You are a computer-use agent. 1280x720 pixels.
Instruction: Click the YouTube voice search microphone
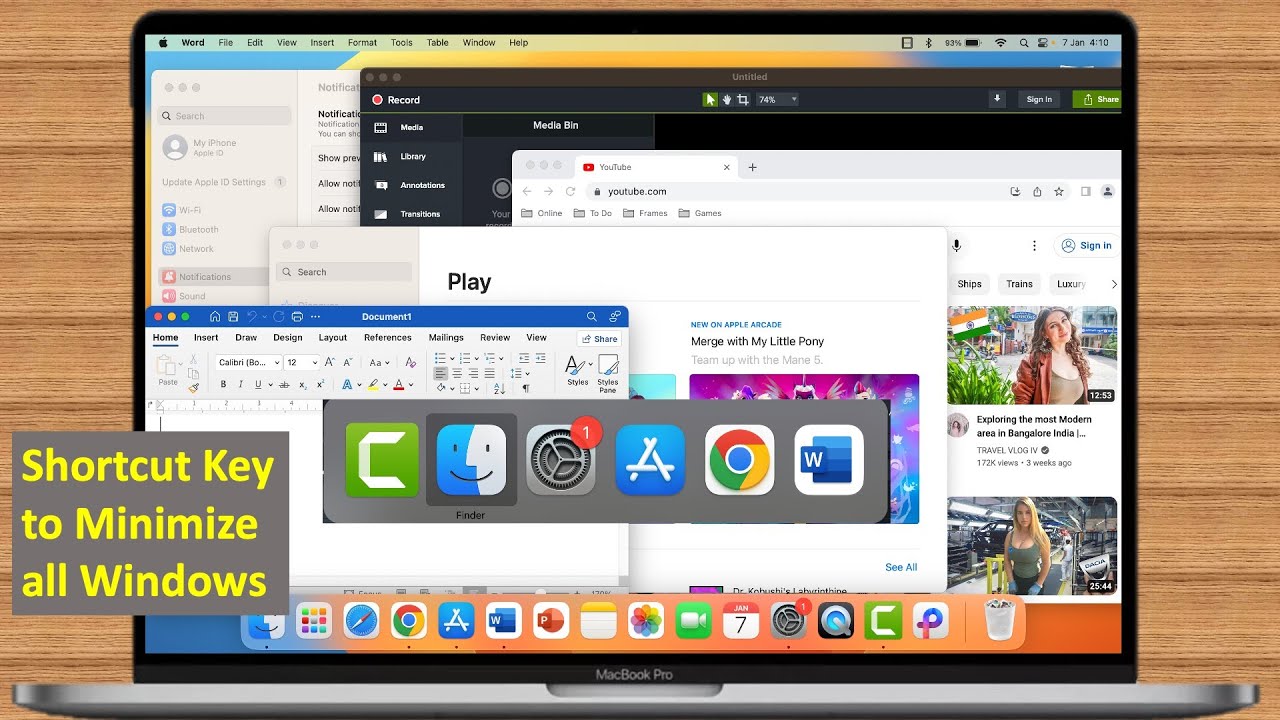(x=956, y=245)
